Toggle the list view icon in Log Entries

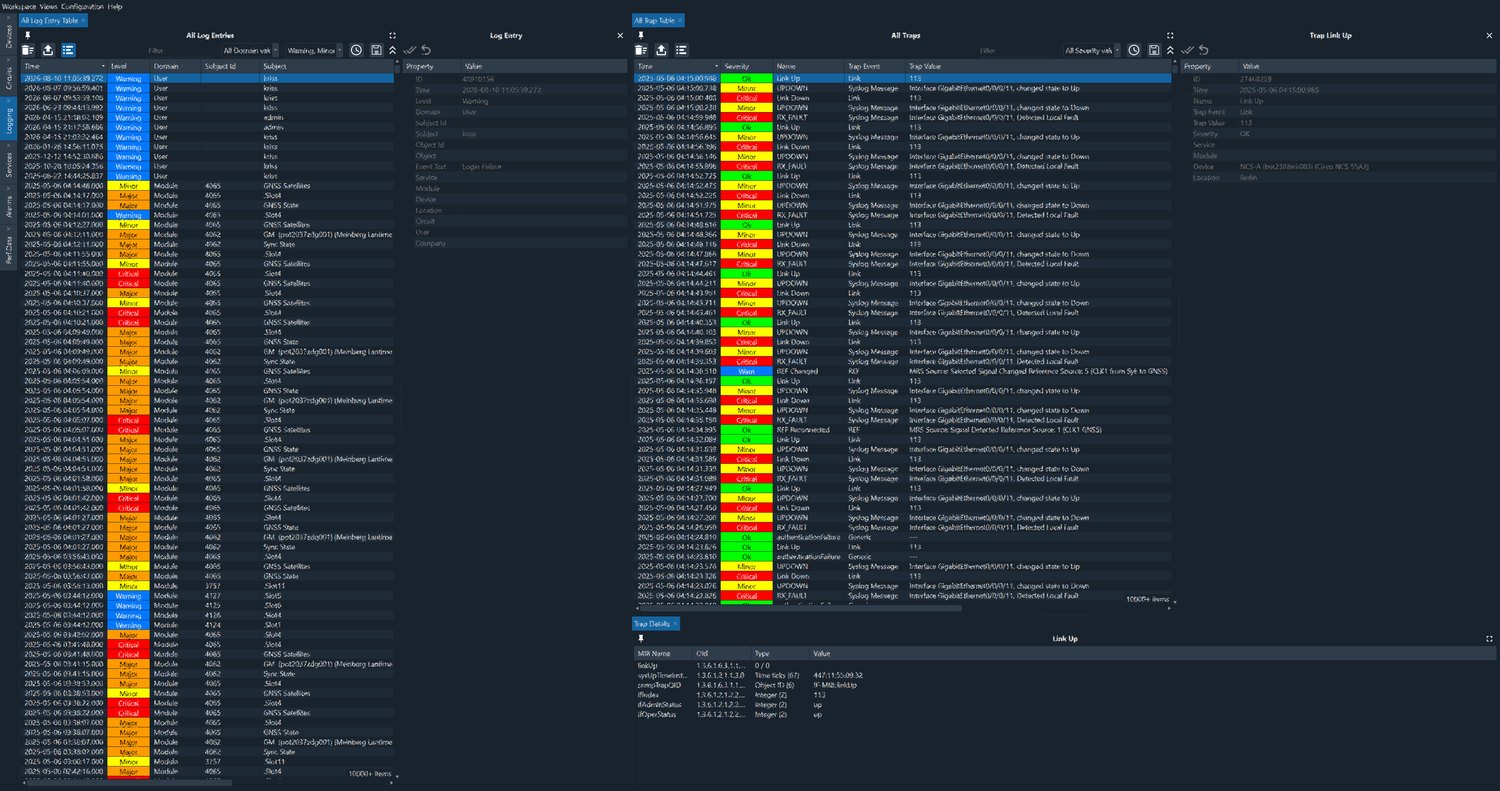tap(68, 50)
